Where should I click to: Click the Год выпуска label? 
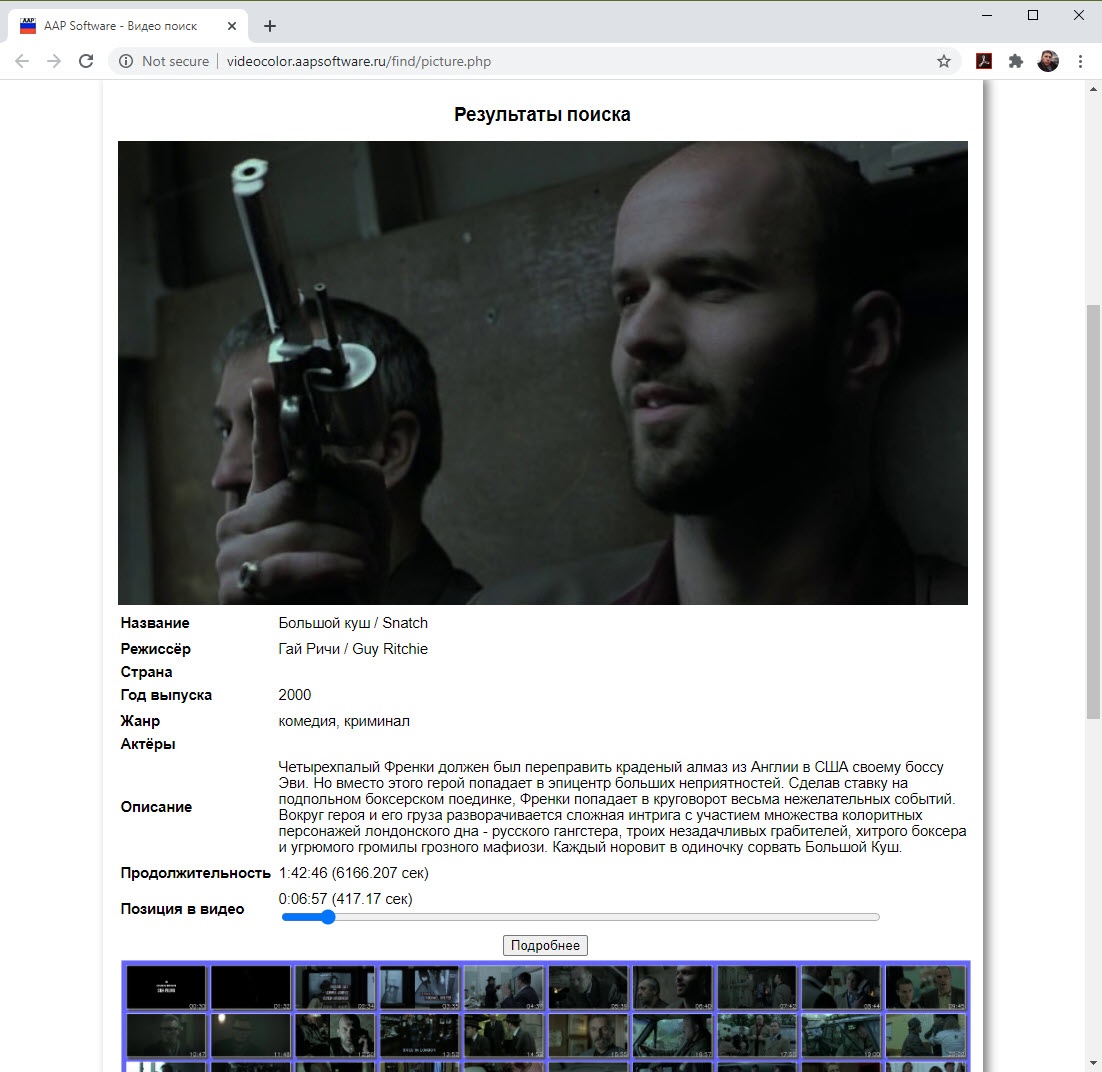166,695
